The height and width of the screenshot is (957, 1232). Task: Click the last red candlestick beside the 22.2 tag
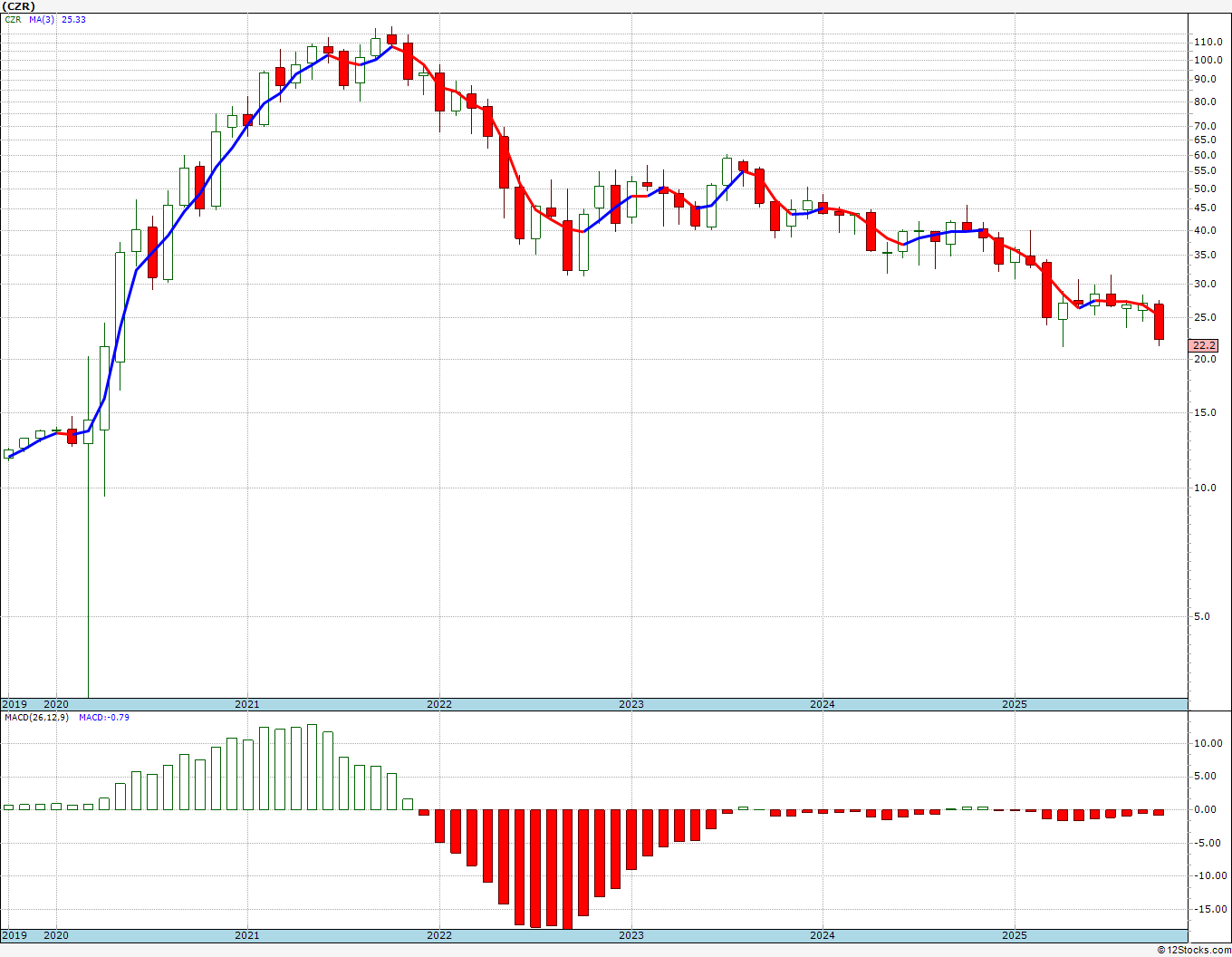point(1159,322)
